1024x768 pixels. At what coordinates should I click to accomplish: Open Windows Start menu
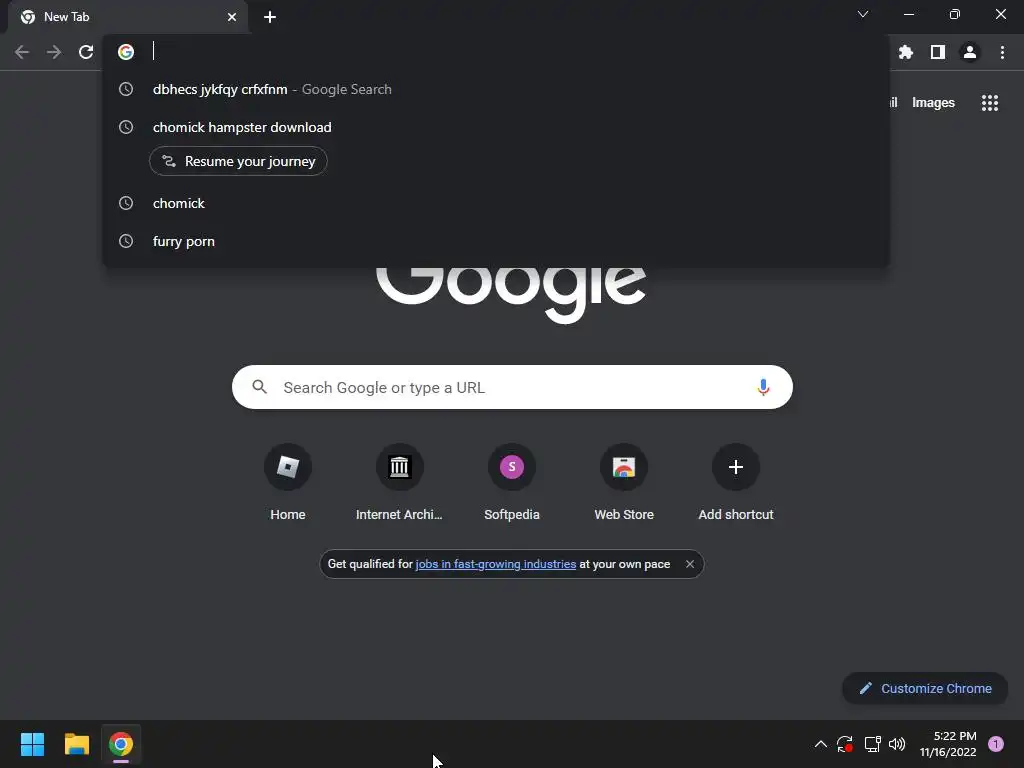[32, 744]
